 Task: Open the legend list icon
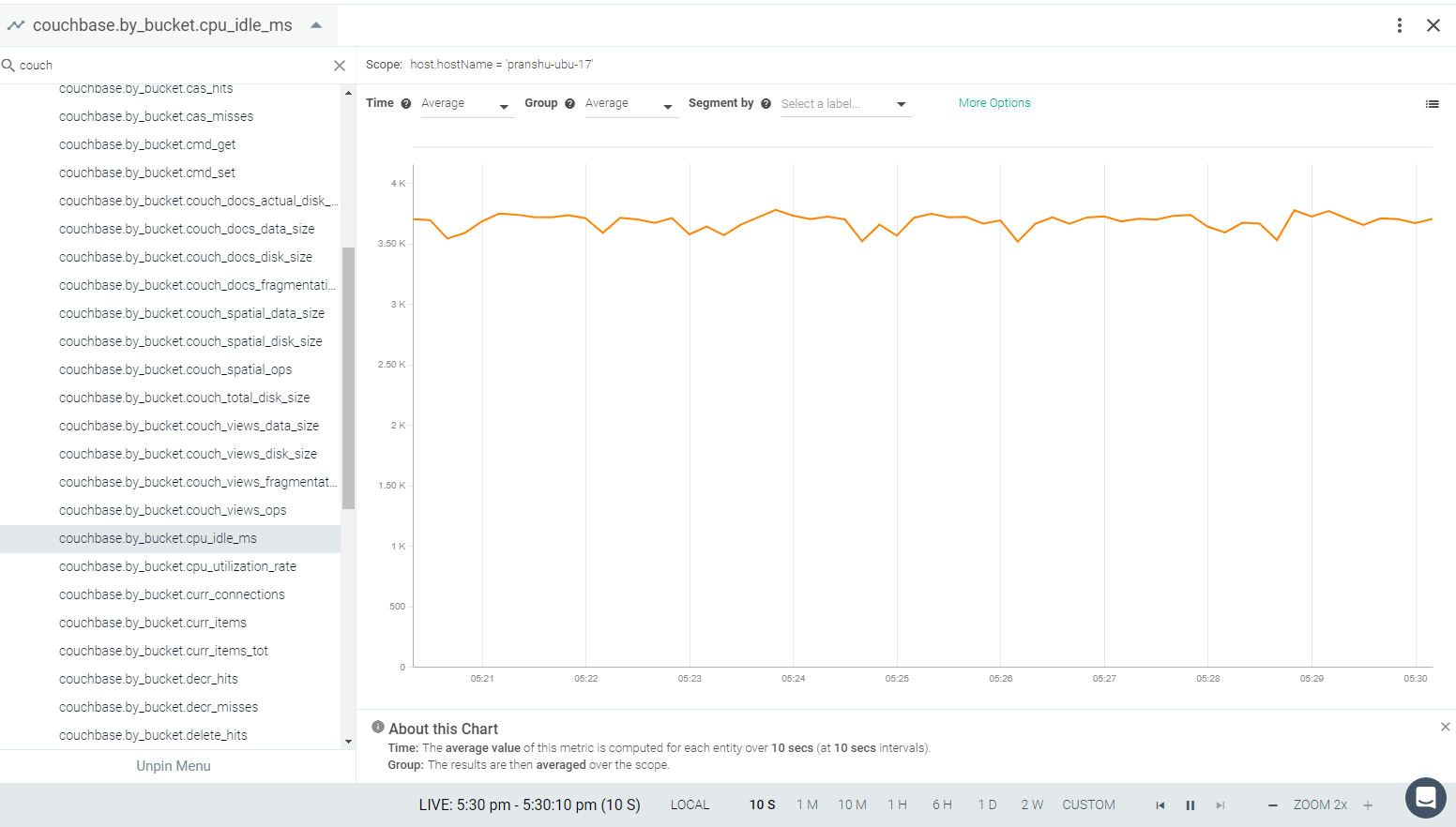tap(1432, 104)
